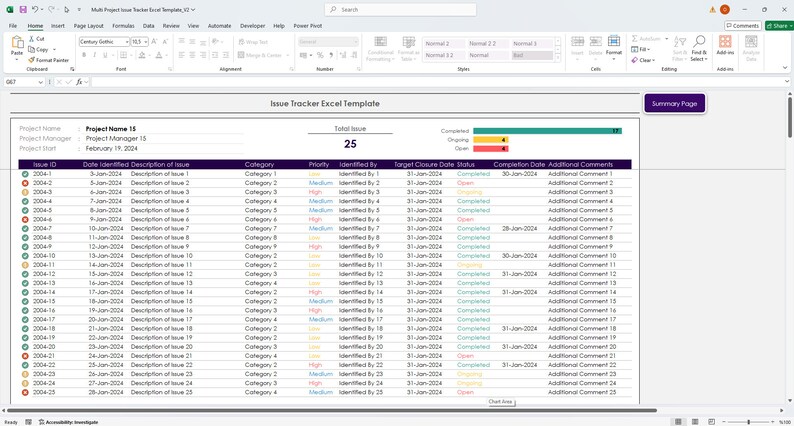The width and height of the screenshot is (794, 426).
Task: Apply the Normal 2 cell style
Action: coord(444,44)
